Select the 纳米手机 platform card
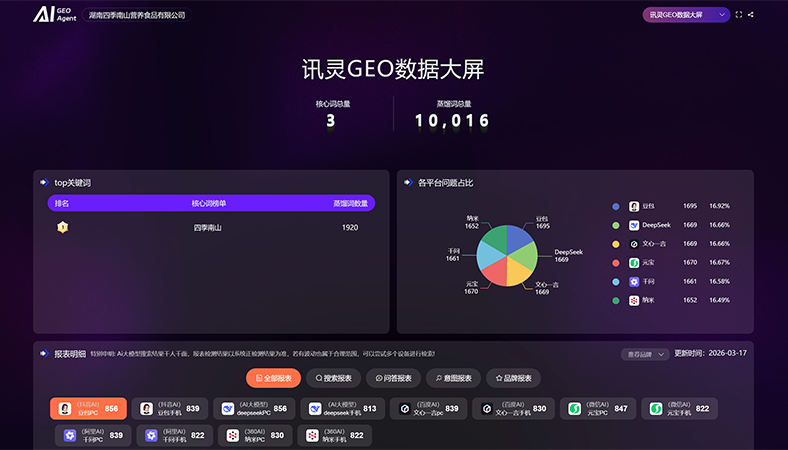The width and height of the screenshot is (788, 450). (x=332, y=435)
